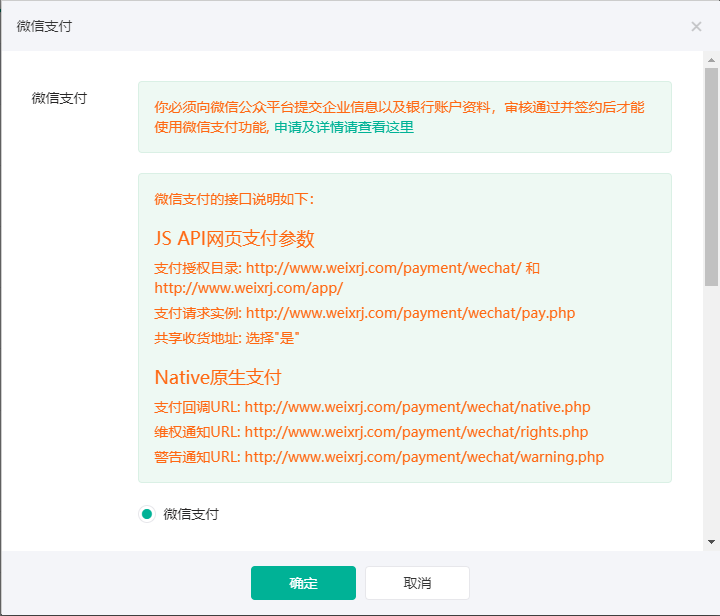The height and width of the screenshot is (616, 720).
Task: Click the 共享收货地址 选择是 line
Action: coord(227,338)
